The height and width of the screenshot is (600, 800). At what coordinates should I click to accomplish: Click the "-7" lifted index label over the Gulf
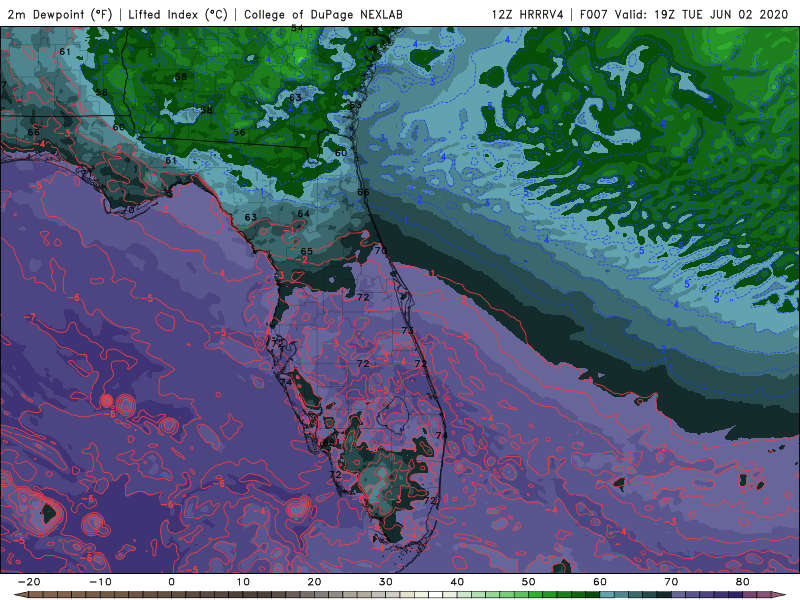[x=31, y=317]
